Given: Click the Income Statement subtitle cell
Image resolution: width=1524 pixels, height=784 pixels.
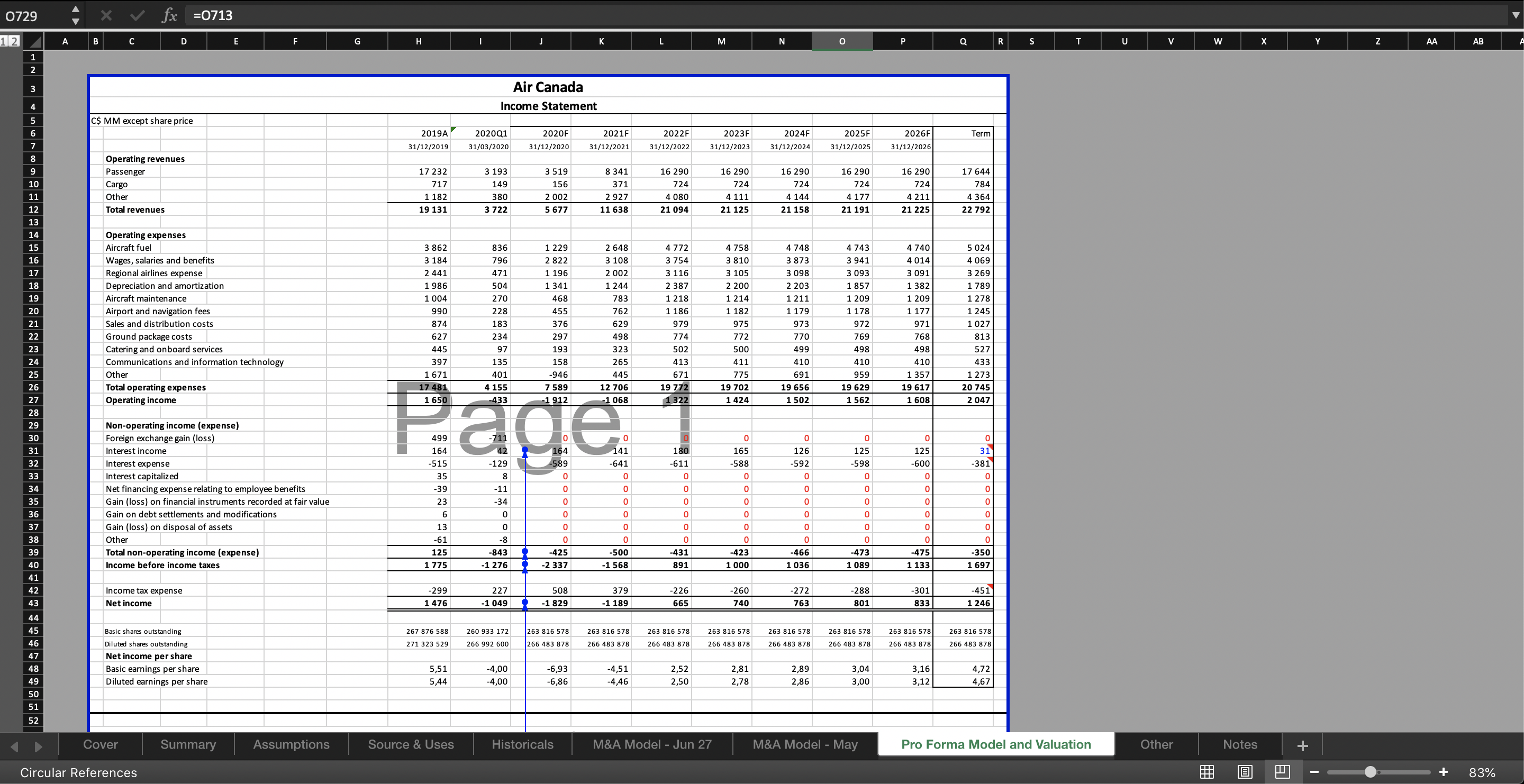Looking at the screenshot, I should click(548, 106).
